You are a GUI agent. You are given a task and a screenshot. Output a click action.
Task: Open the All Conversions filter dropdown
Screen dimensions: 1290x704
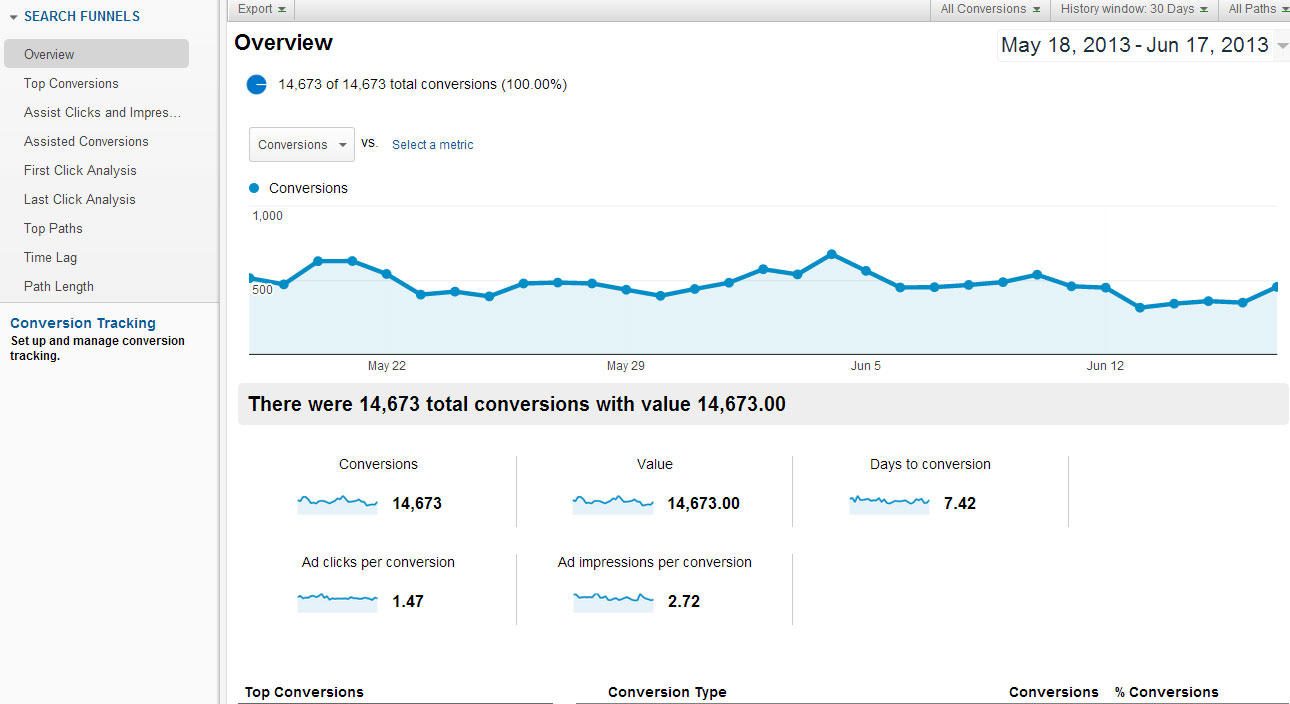(990, 9)
